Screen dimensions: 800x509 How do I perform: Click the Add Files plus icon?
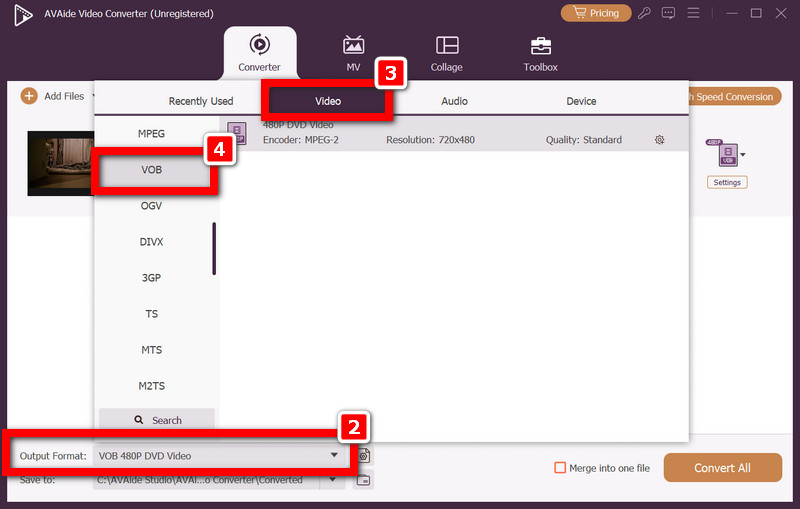(x=29, y=96)
